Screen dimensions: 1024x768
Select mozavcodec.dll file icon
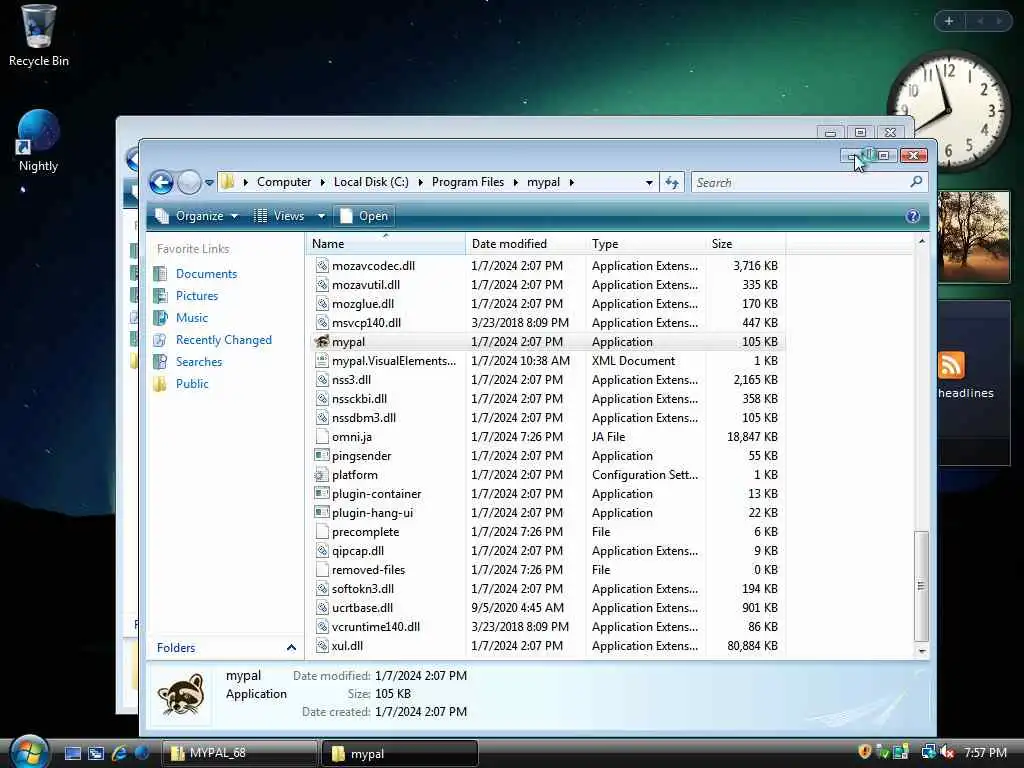[x=322, y=265]
